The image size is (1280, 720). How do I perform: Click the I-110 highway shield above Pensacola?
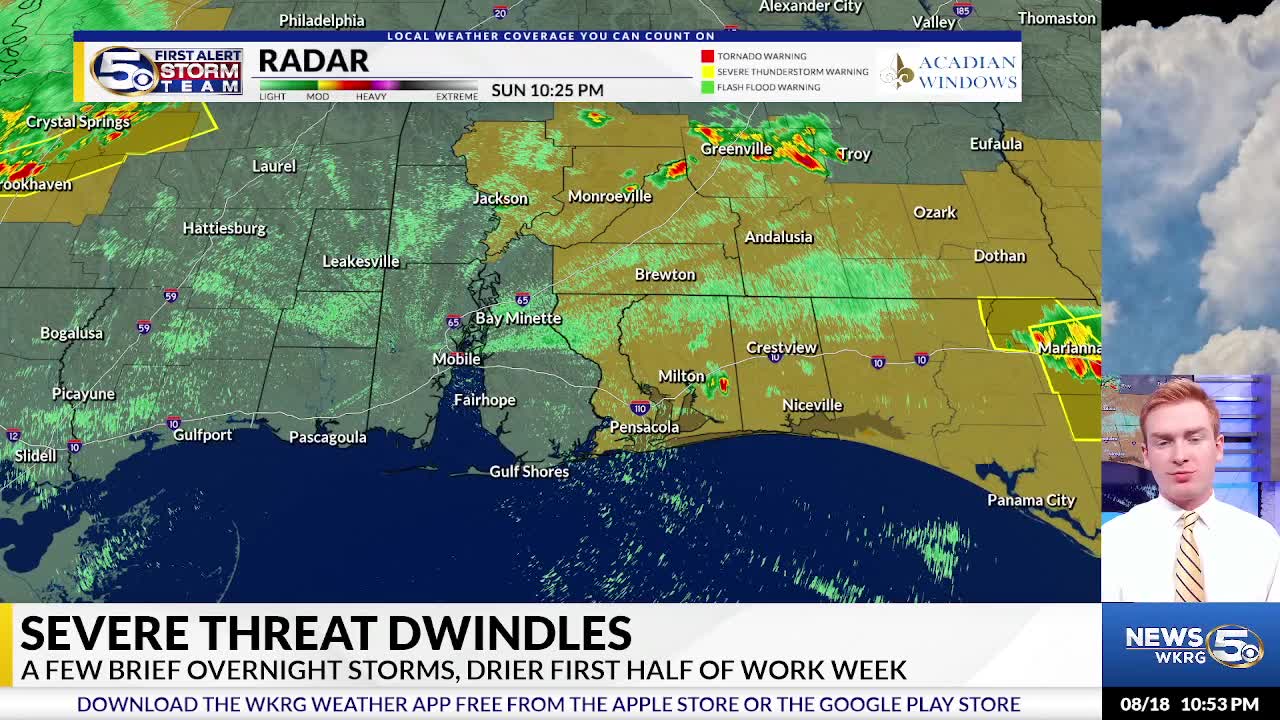(x=640, y=408)
